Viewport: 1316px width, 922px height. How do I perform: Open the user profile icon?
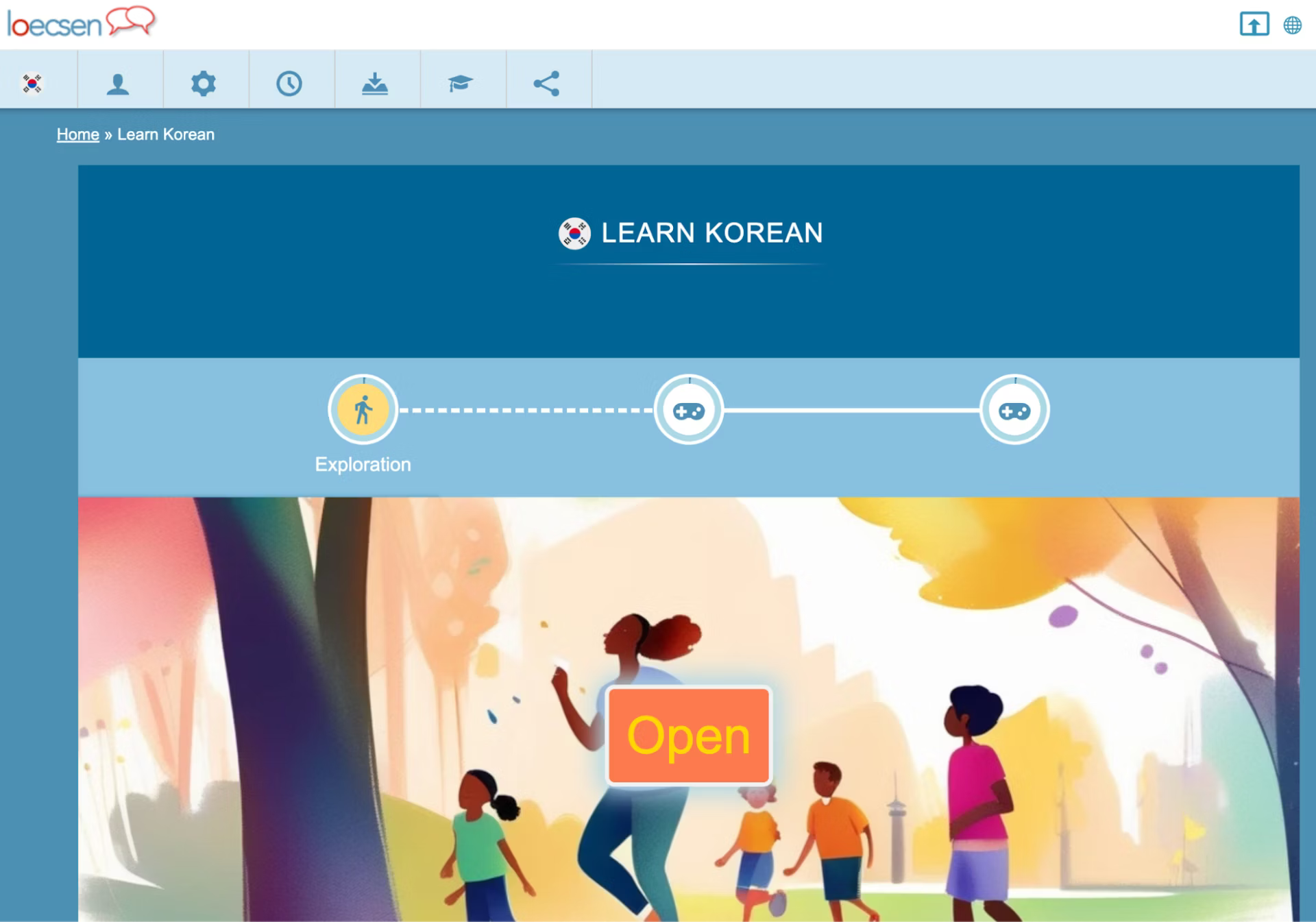tap(118, 84)
